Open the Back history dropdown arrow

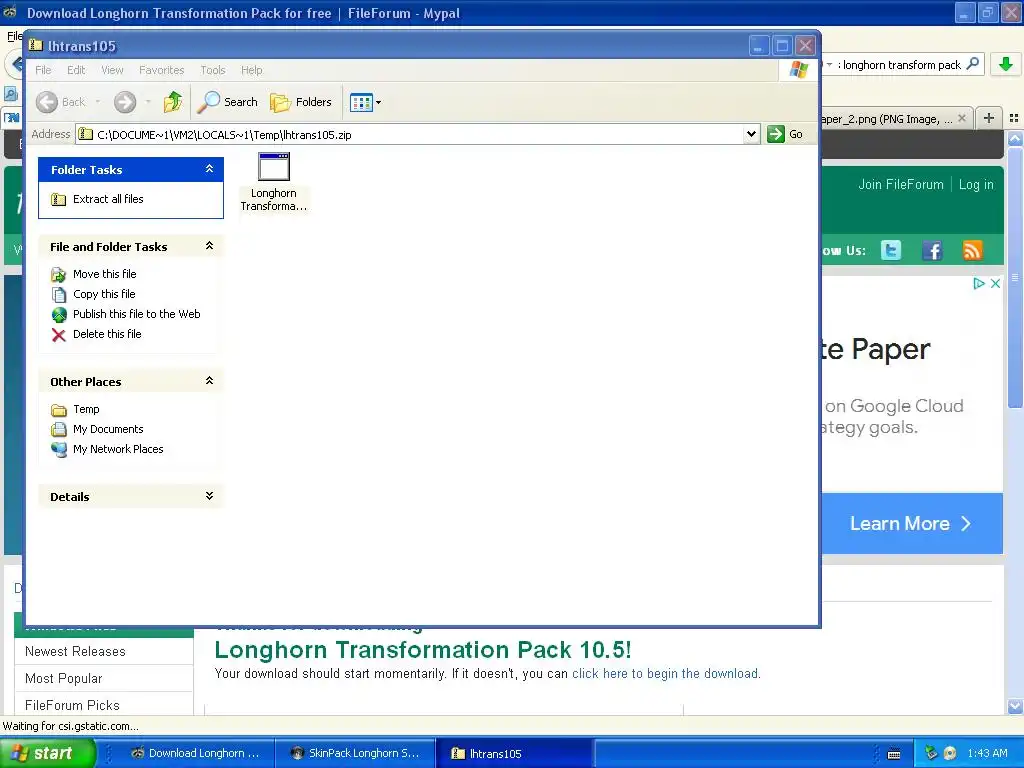coord(98,102)
